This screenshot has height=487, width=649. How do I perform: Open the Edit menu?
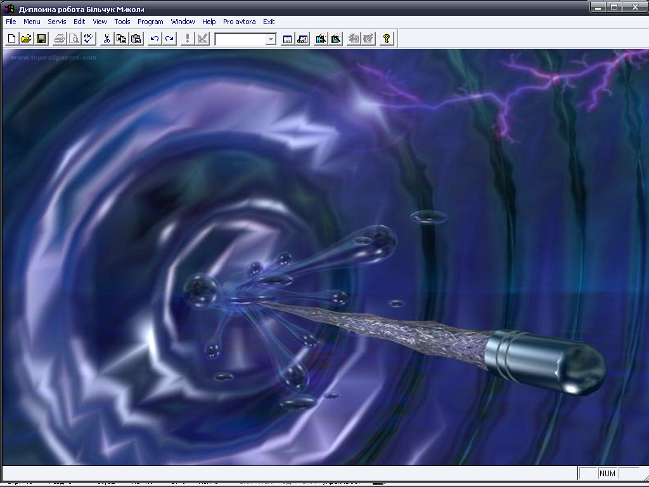(x=79, y=22)
